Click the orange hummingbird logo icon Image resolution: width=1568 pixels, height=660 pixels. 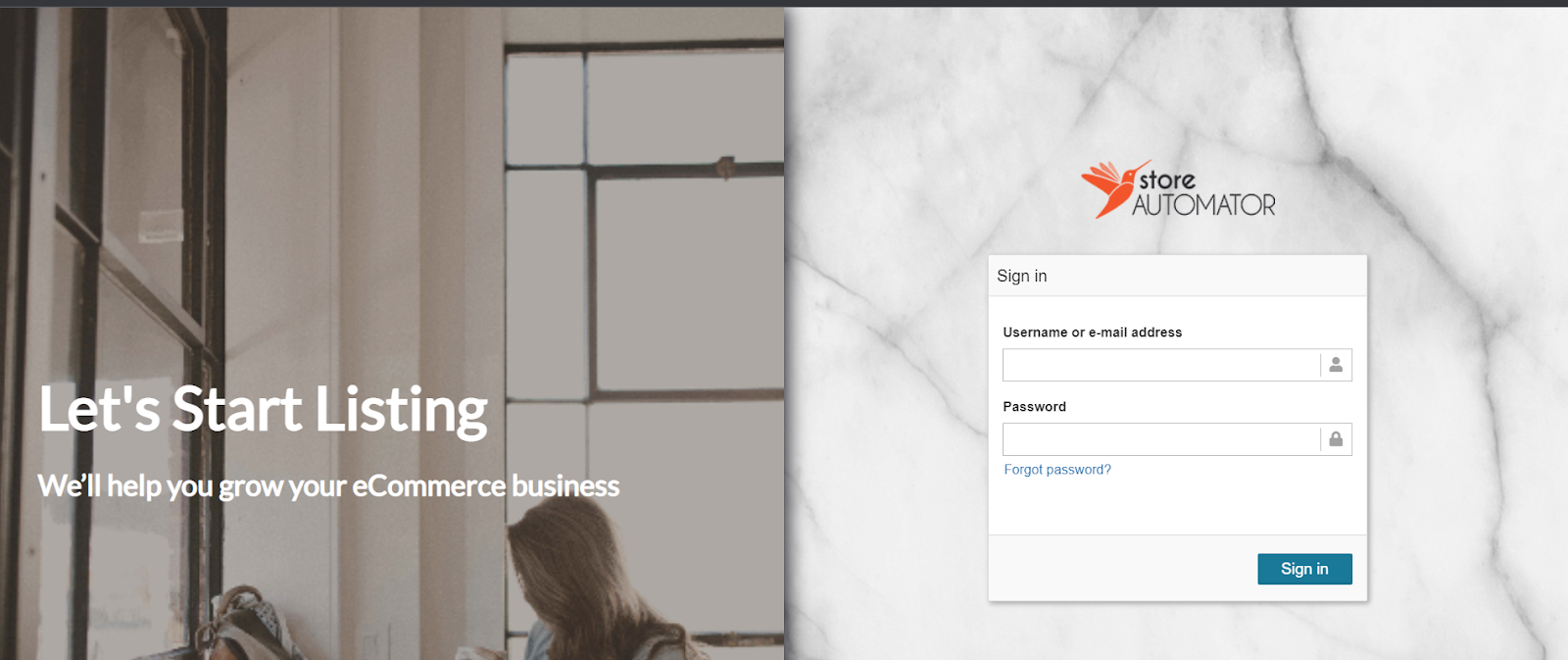click(1112, 188)
